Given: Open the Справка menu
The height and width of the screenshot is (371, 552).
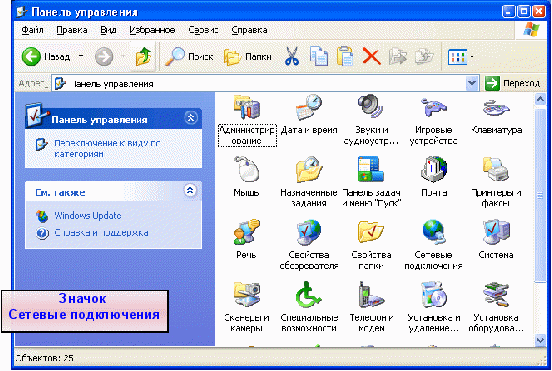Looking at the screenshot, I should click(x=249, y=30).
